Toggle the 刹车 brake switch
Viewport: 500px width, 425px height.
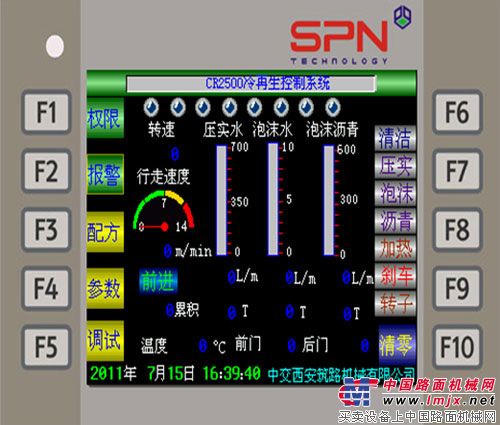tap(395, 276)
